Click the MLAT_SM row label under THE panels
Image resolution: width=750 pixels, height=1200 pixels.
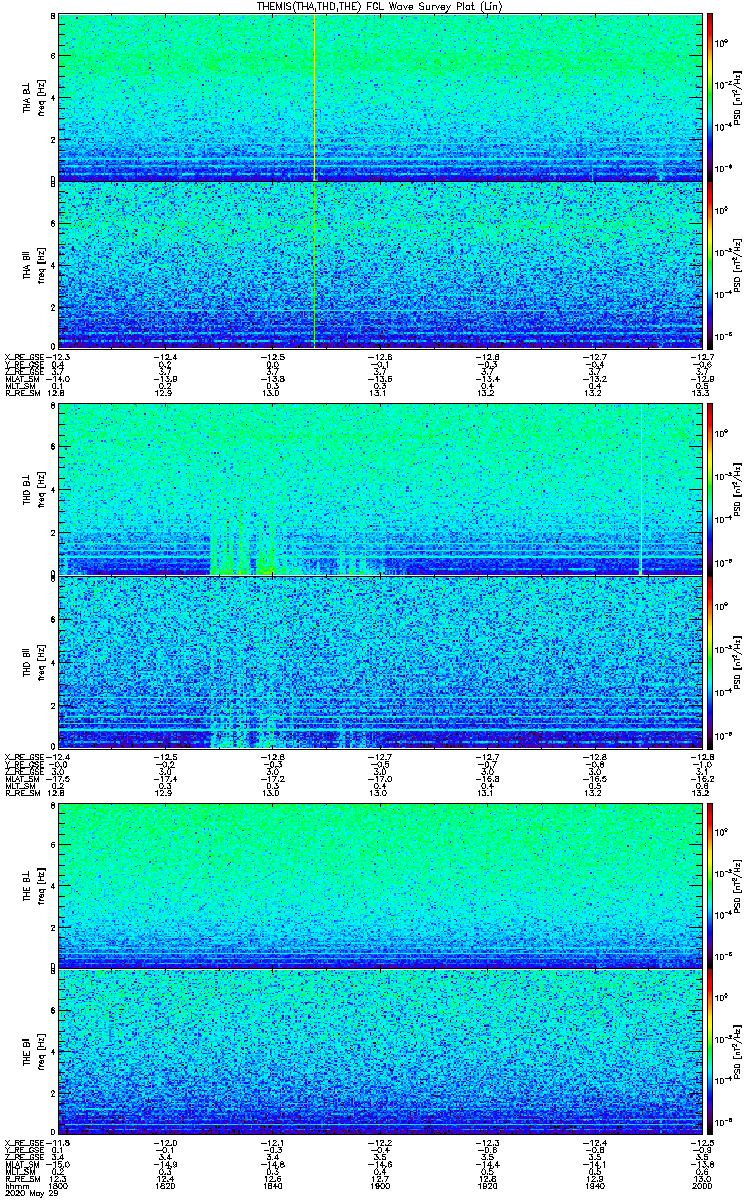pos(20,1164)
